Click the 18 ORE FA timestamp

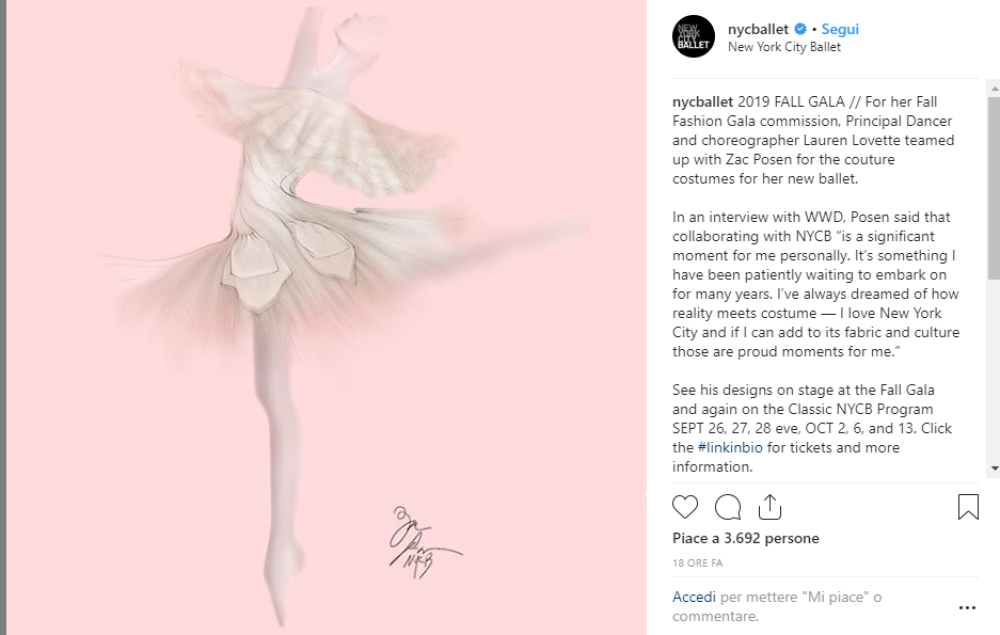coord(697,563)
